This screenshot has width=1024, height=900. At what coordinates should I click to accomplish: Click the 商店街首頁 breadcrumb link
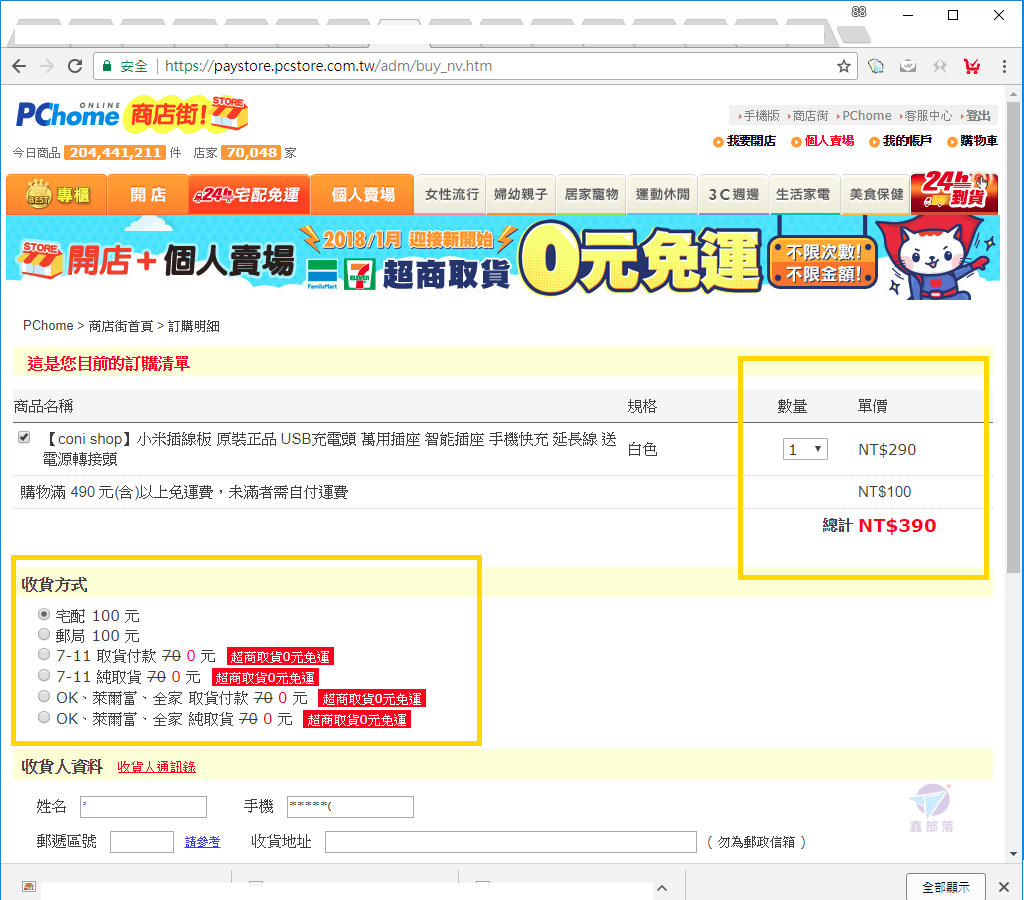(121, 326)
